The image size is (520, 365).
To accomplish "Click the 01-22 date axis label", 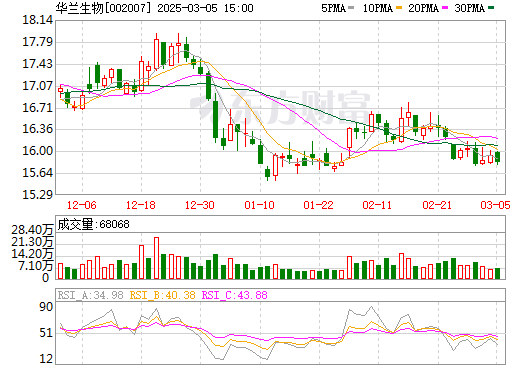I will 318,205.
